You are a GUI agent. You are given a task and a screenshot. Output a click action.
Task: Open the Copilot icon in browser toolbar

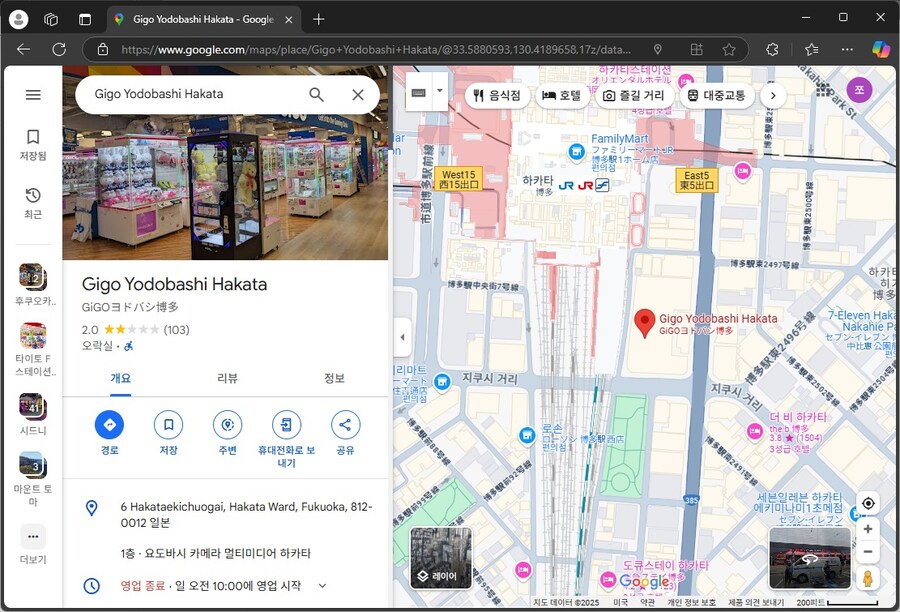coord(880,49)
